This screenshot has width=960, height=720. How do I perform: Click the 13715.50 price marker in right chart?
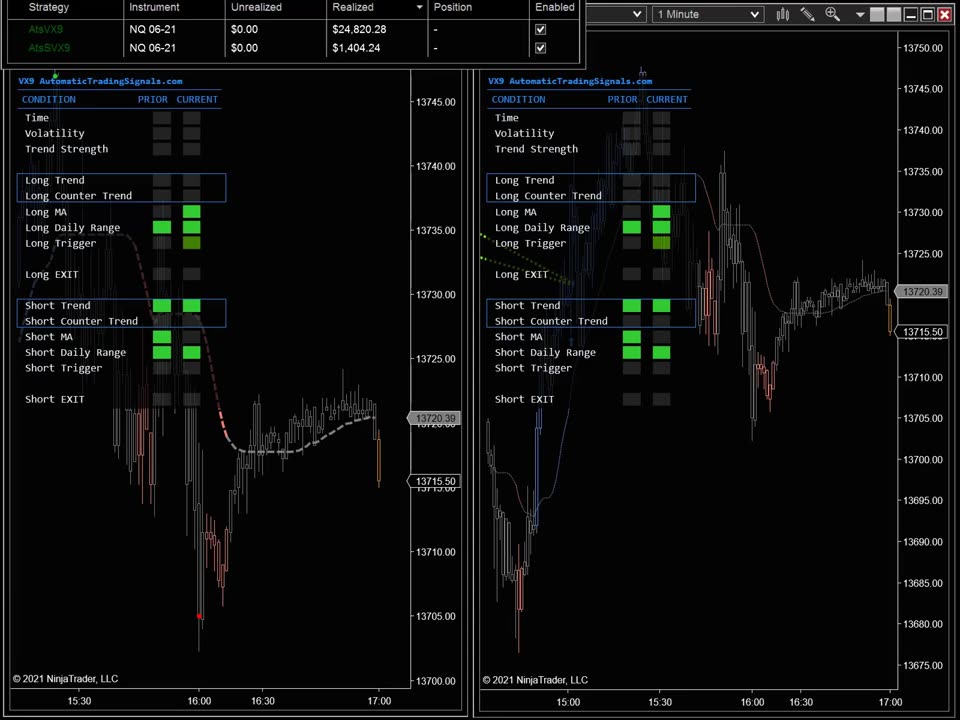click(922, 332)
